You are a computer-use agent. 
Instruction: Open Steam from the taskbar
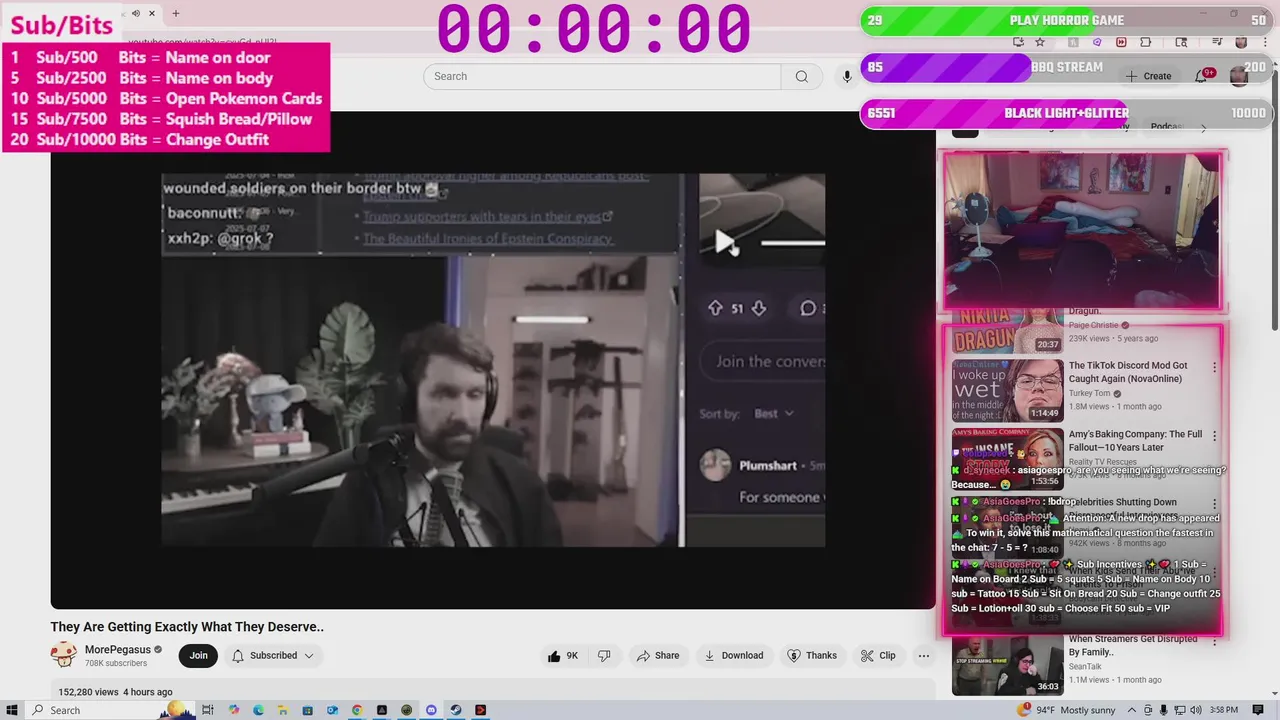point(456,710)
